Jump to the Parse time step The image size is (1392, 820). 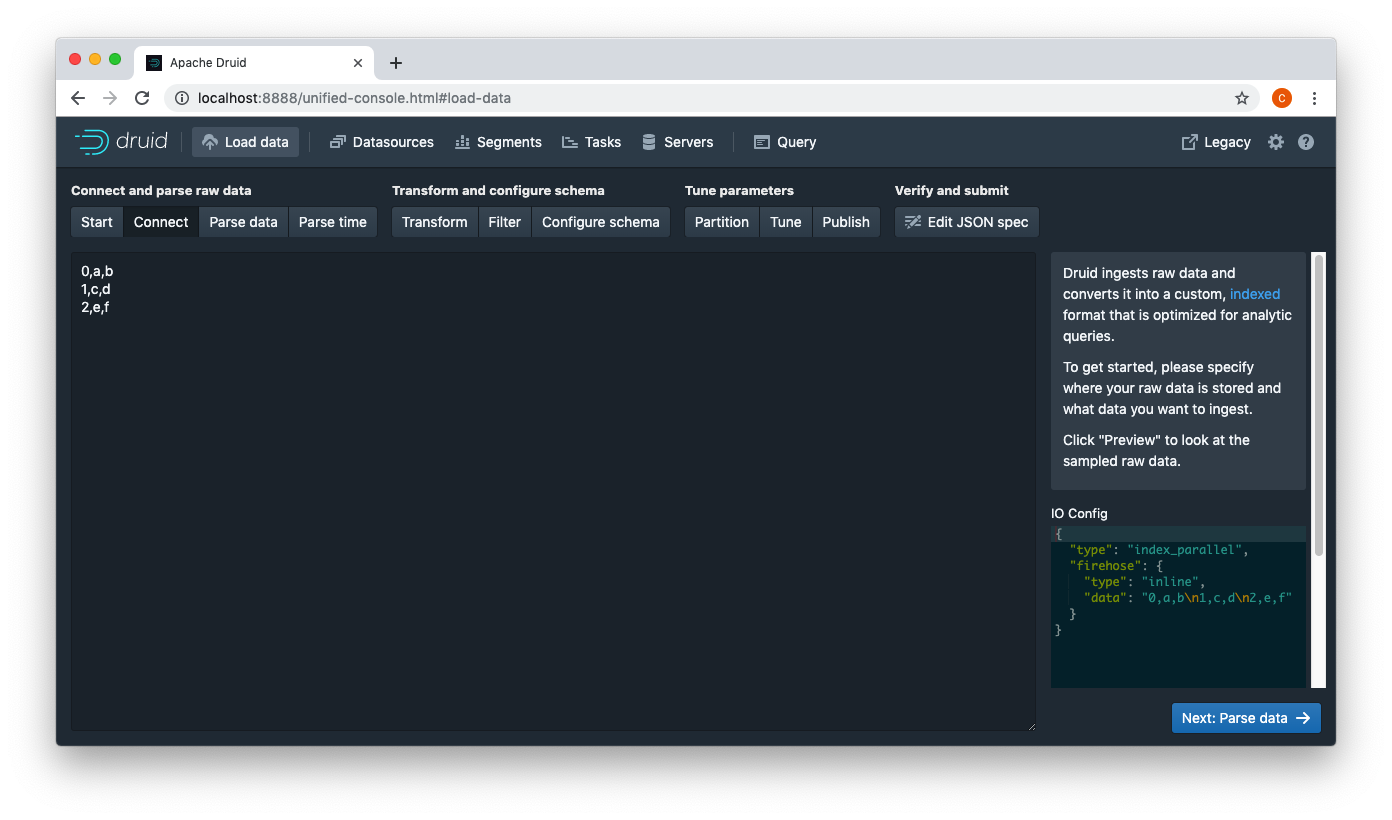tap(333, 222)
